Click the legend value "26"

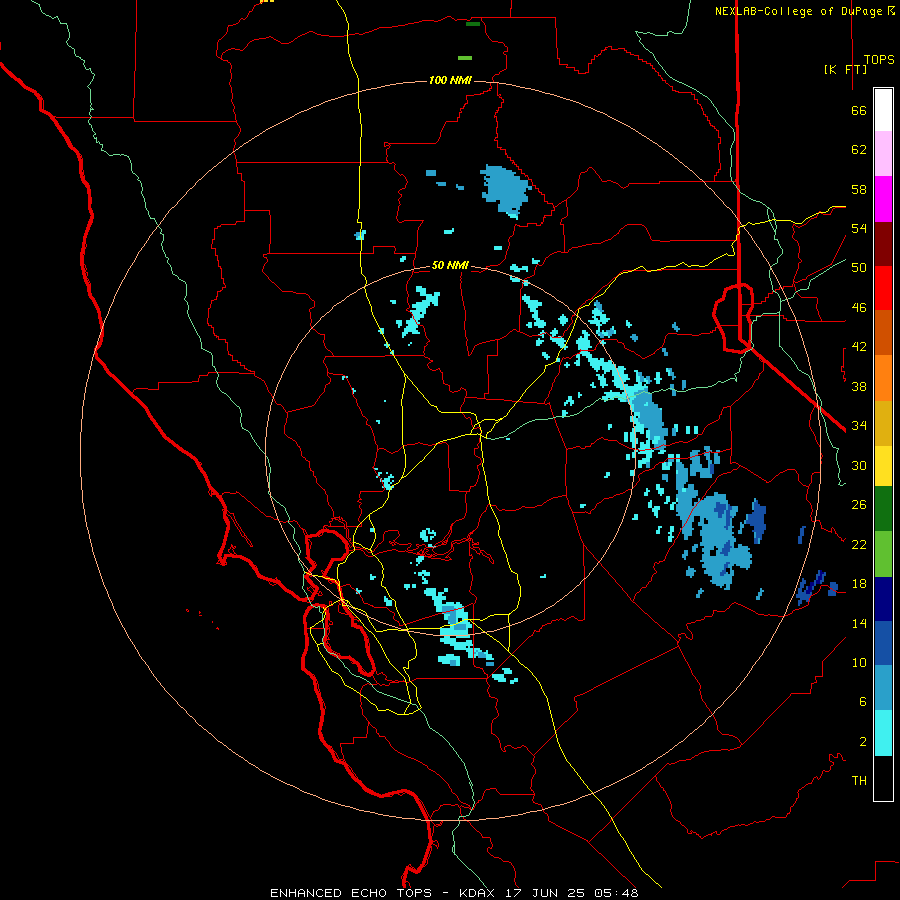tap(859, 505)
